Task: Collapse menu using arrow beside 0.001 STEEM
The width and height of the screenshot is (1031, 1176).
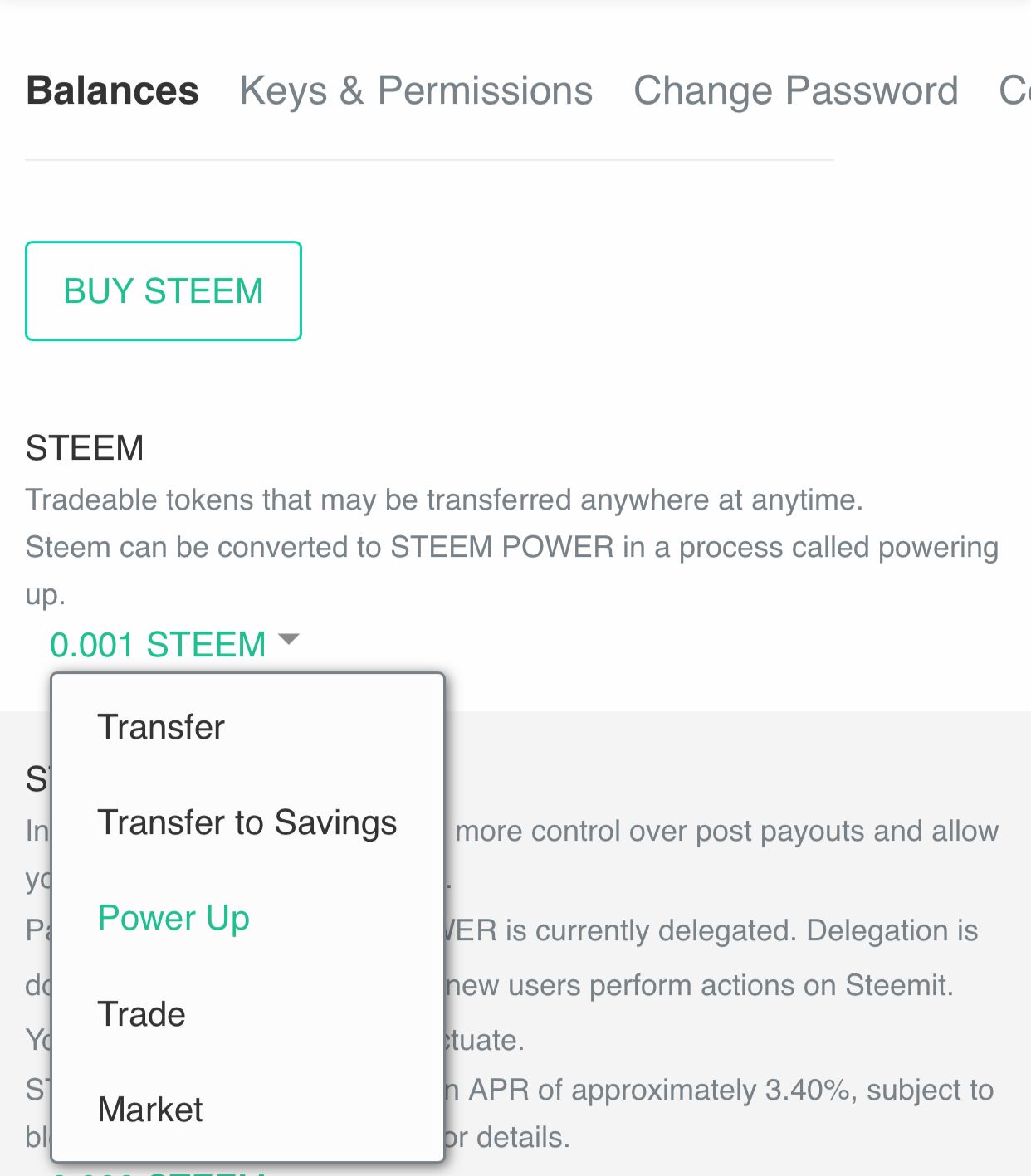Action: [x=289, y=640]
